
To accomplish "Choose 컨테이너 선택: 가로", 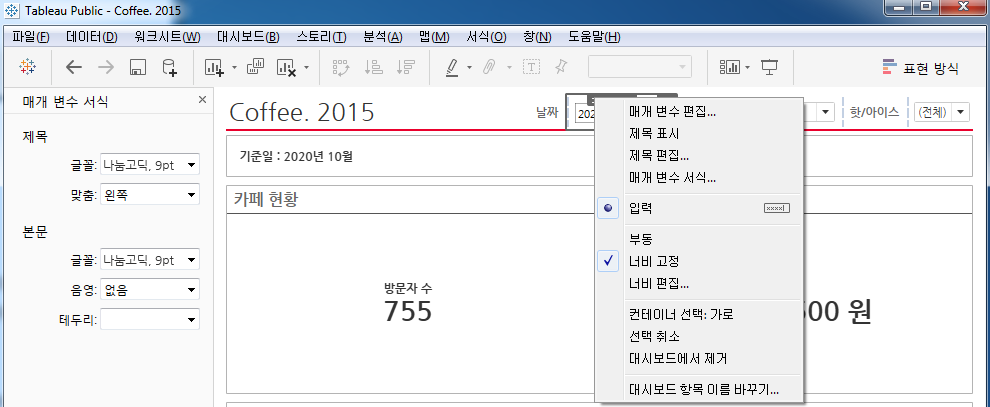I will [699, 315].
